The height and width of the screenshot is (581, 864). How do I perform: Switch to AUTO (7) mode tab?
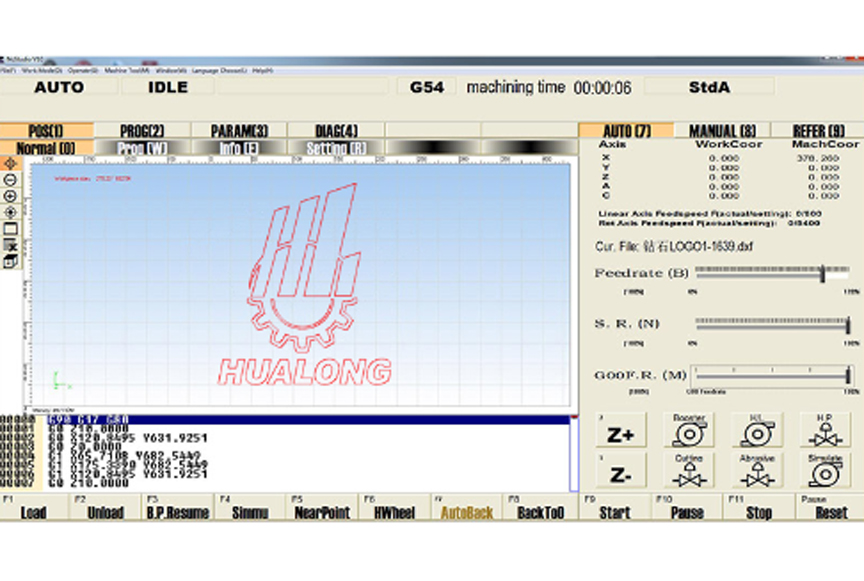[627, 131]
